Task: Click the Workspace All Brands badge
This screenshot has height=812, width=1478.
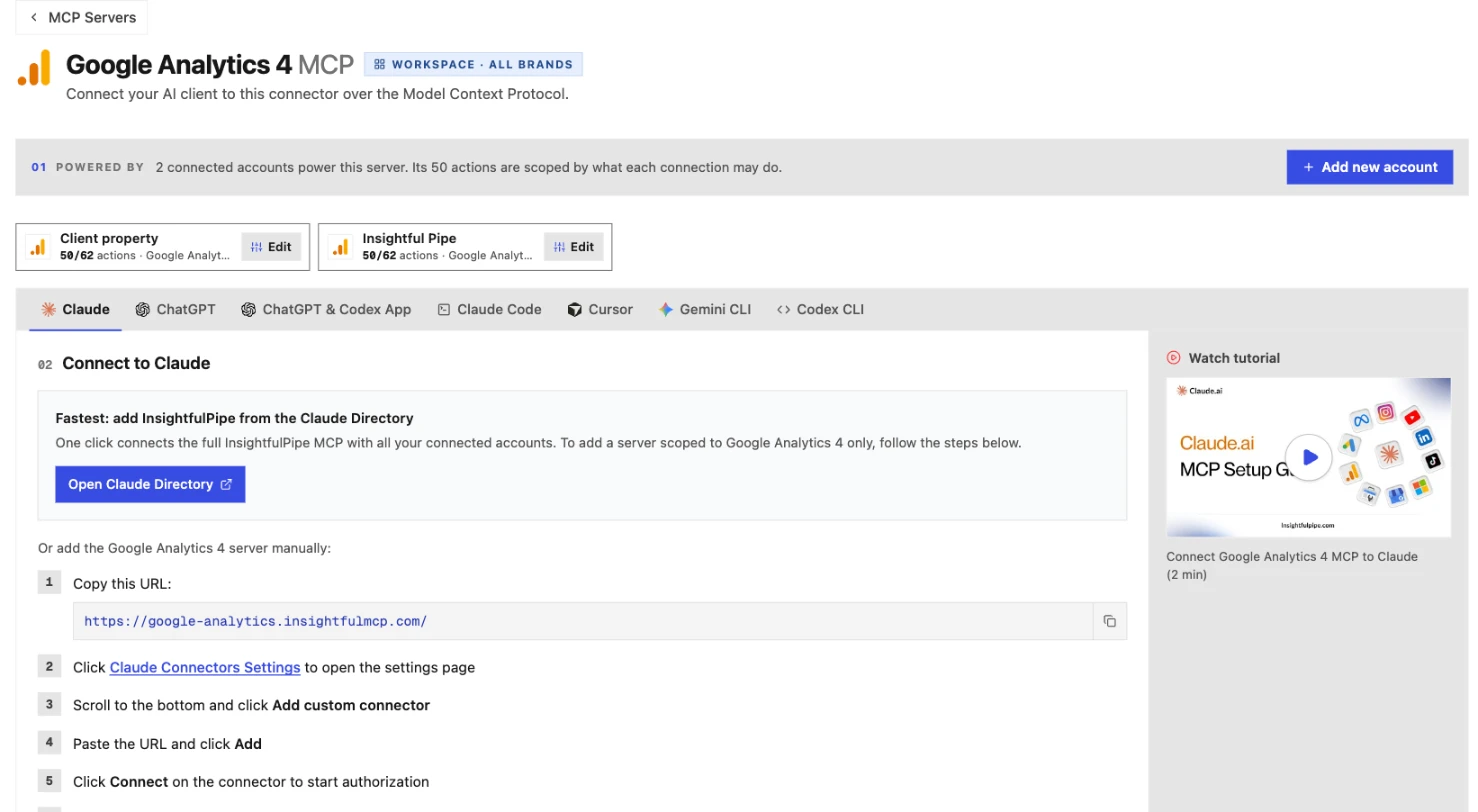Action: pos(473,64)
